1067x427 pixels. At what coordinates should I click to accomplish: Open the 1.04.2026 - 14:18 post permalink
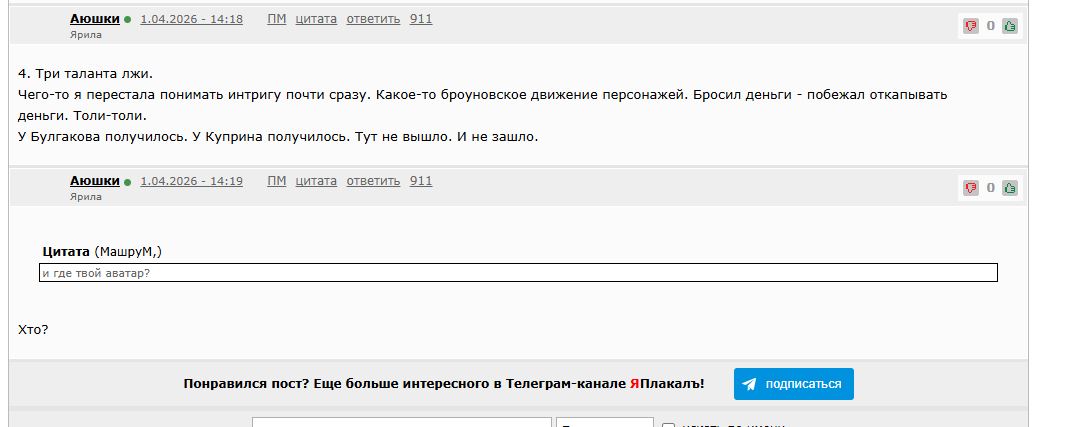[191, 19]
